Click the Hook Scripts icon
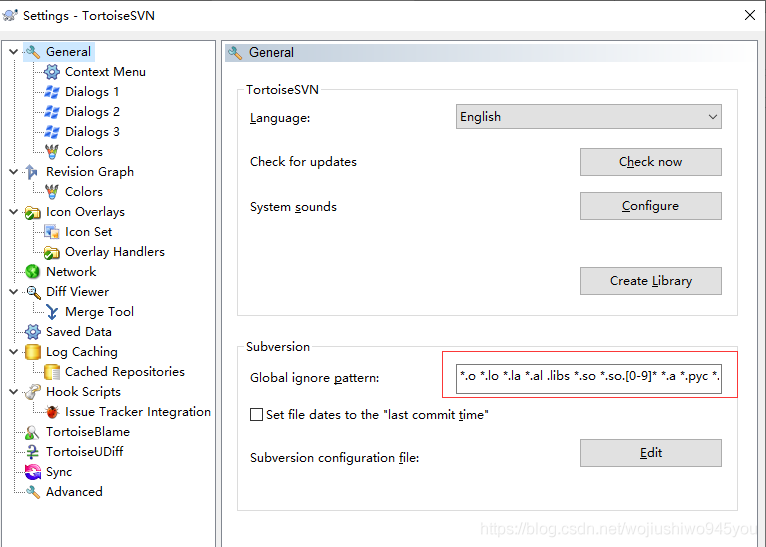The height and width of the screenshot is (547, 766). click(33, 392)
